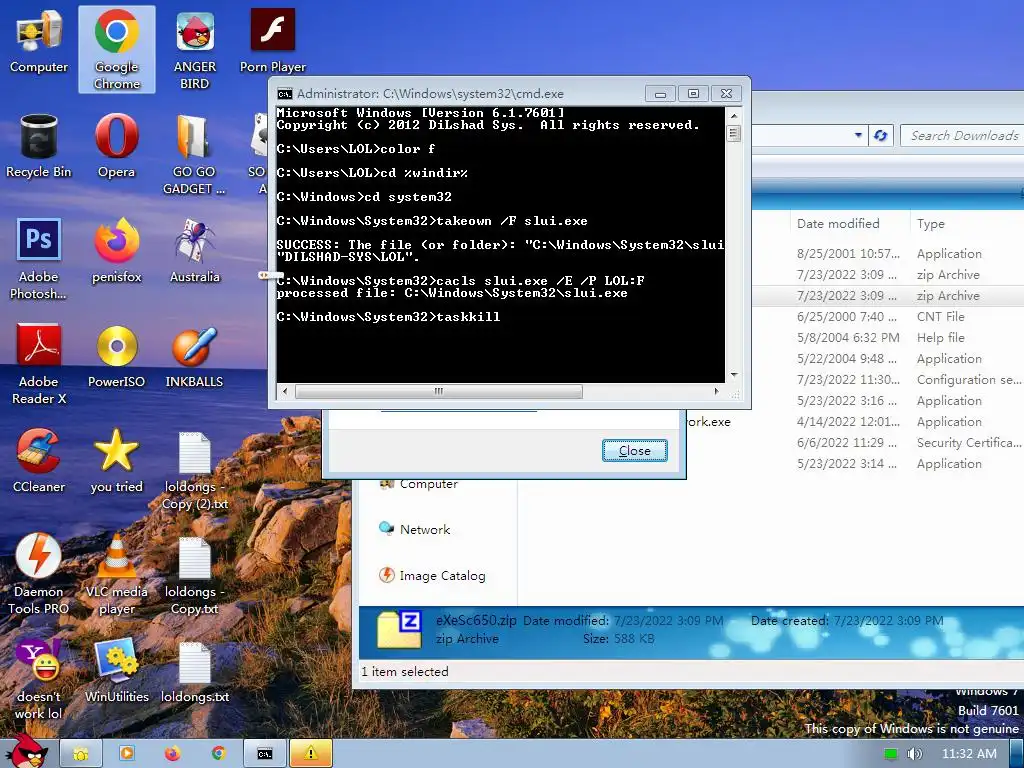Open the GO GO GADGET folder icon

pos(194,155)
